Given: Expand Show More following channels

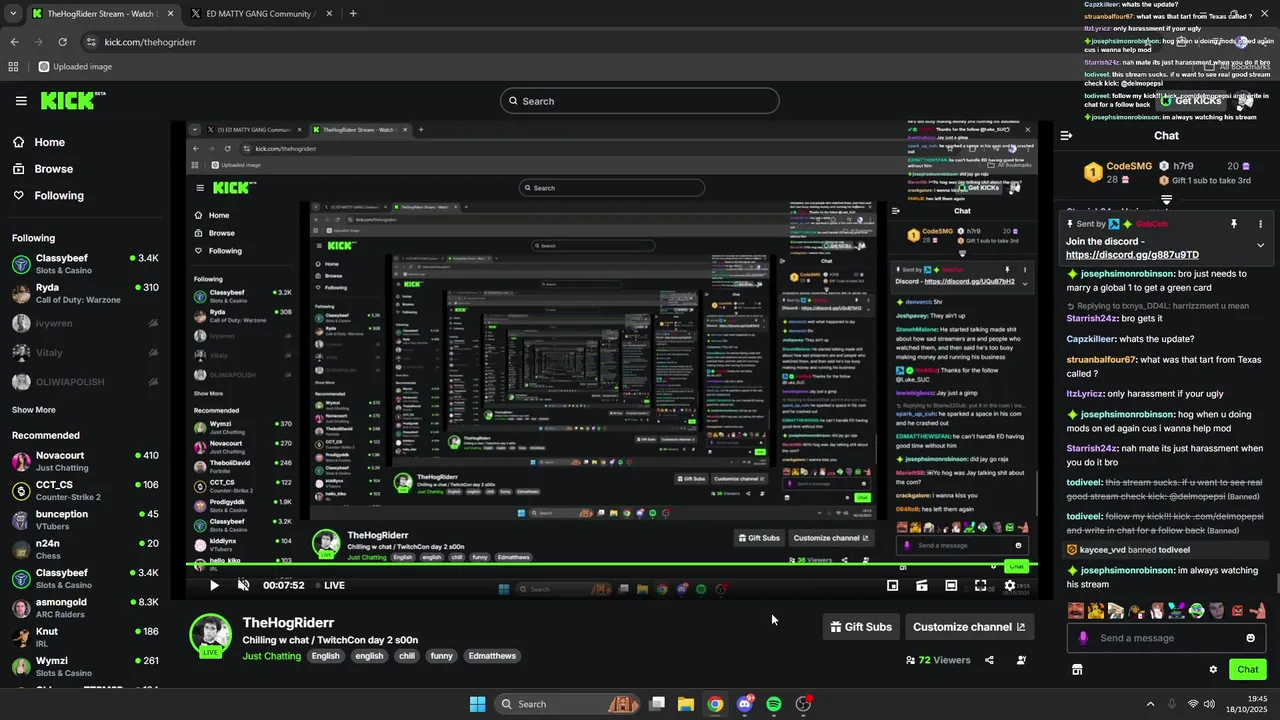Looking at the screenshot, I should coord(34,410).
